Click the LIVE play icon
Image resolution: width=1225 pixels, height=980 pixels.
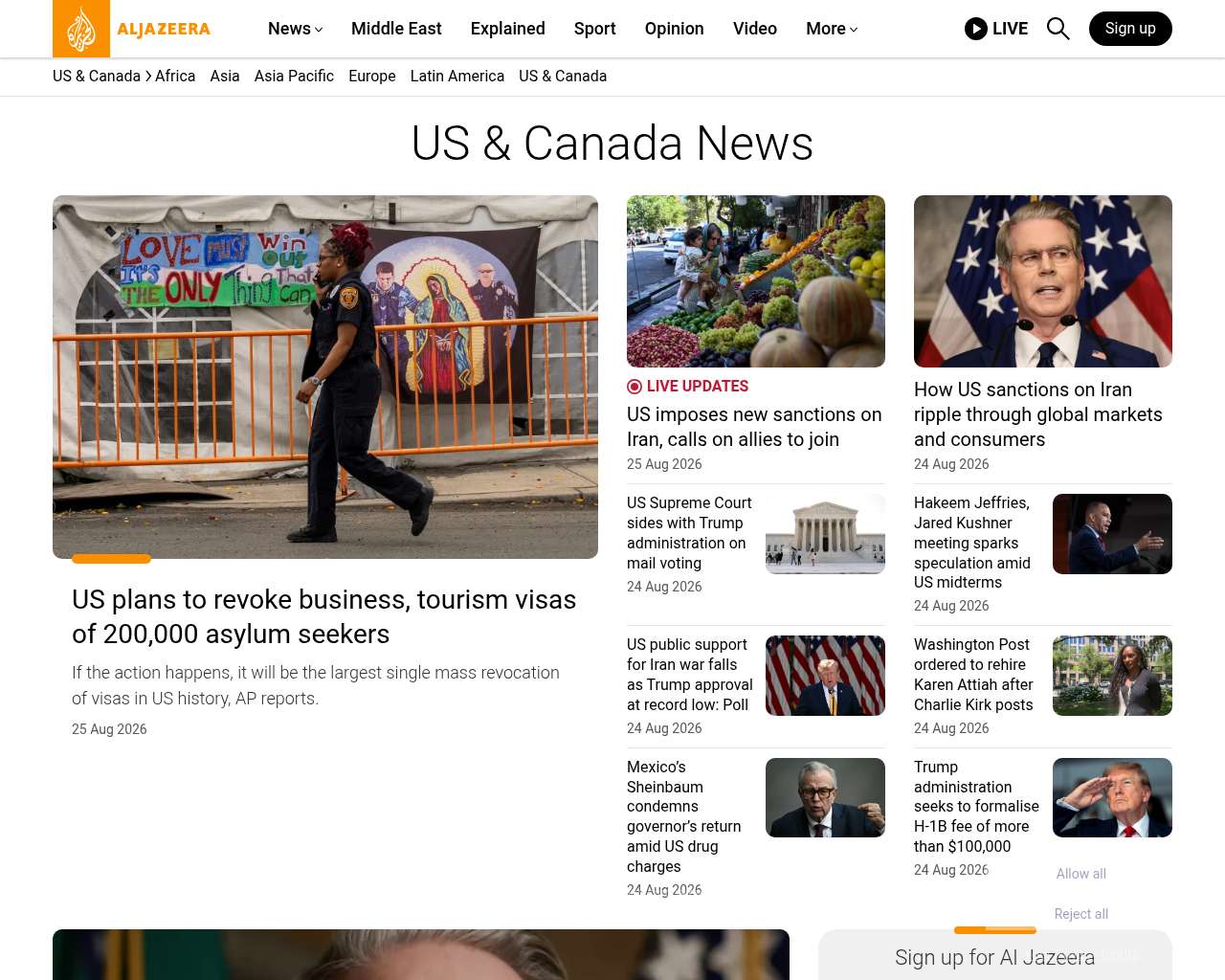click(976, 29)
